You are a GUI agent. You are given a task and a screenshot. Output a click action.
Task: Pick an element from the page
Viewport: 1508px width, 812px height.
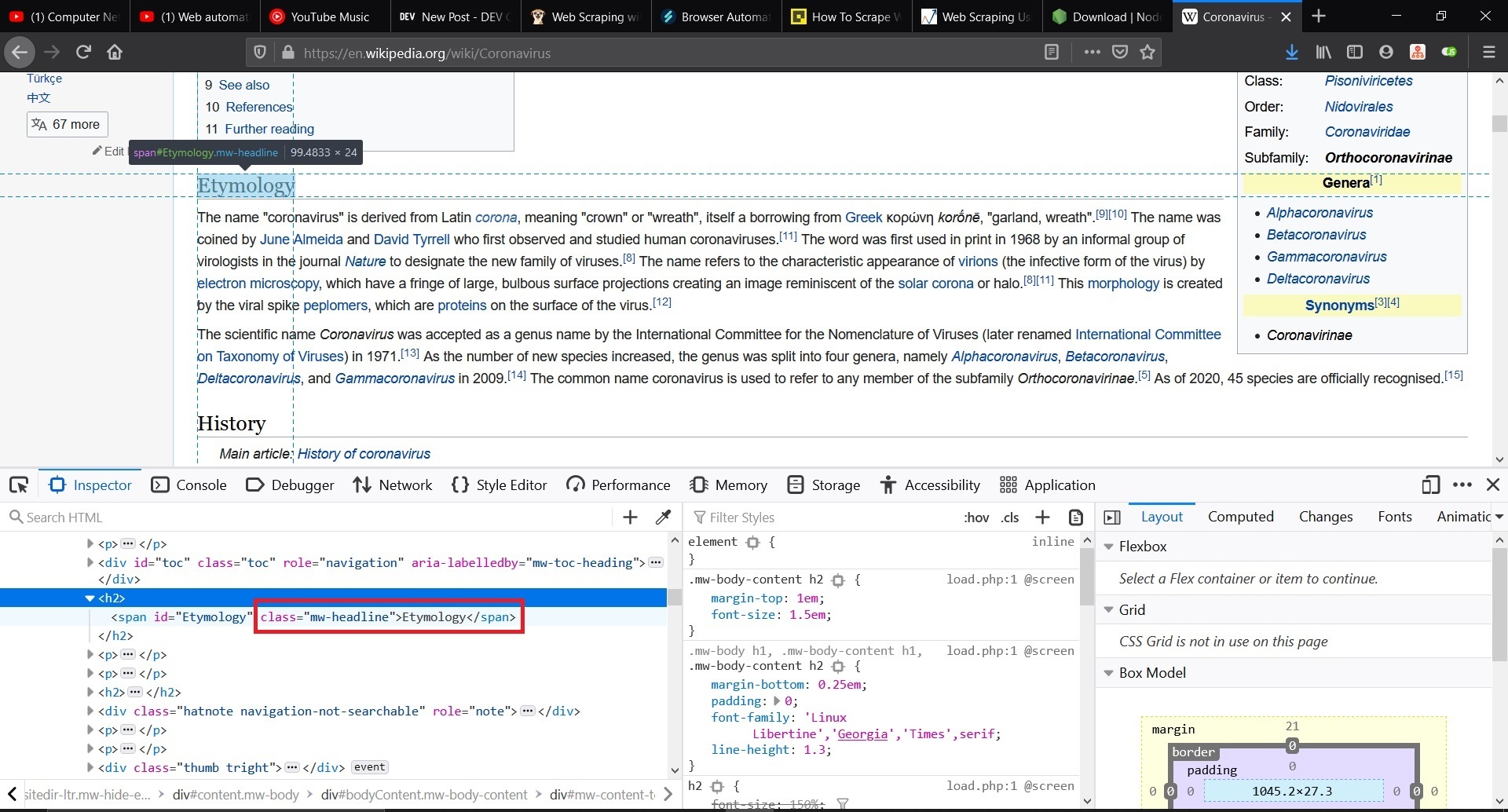pos(19,485)
